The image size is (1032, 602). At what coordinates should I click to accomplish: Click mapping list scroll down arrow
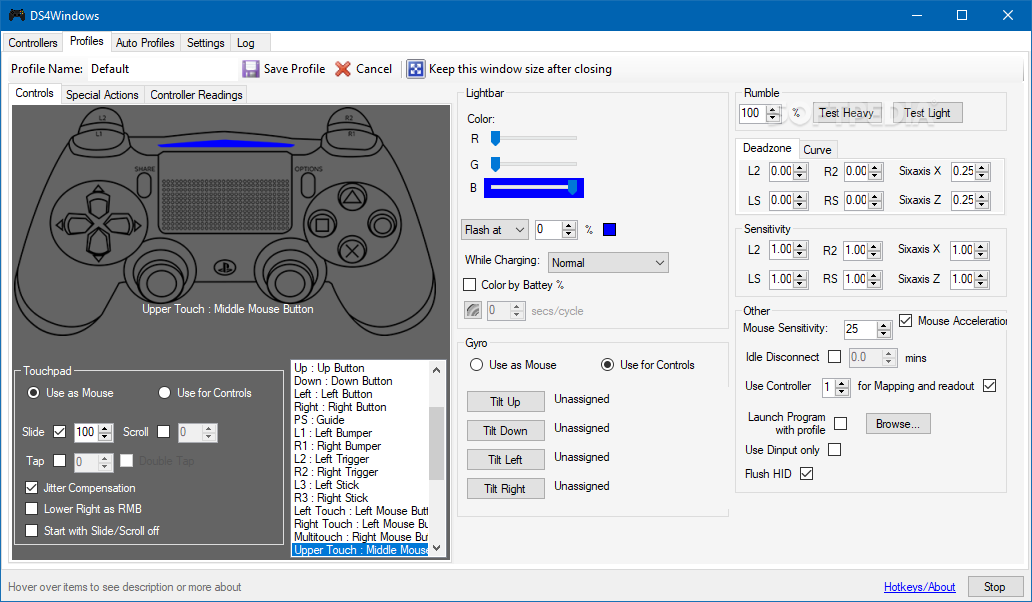(436, 547)
